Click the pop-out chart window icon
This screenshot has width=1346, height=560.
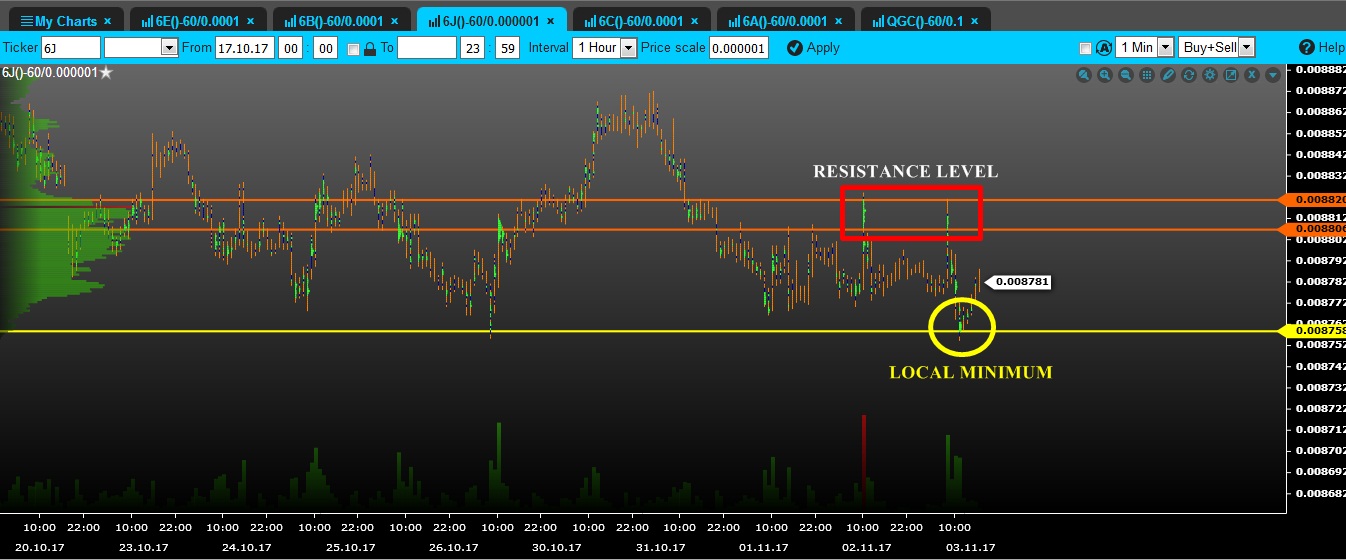pos(1231,75)
